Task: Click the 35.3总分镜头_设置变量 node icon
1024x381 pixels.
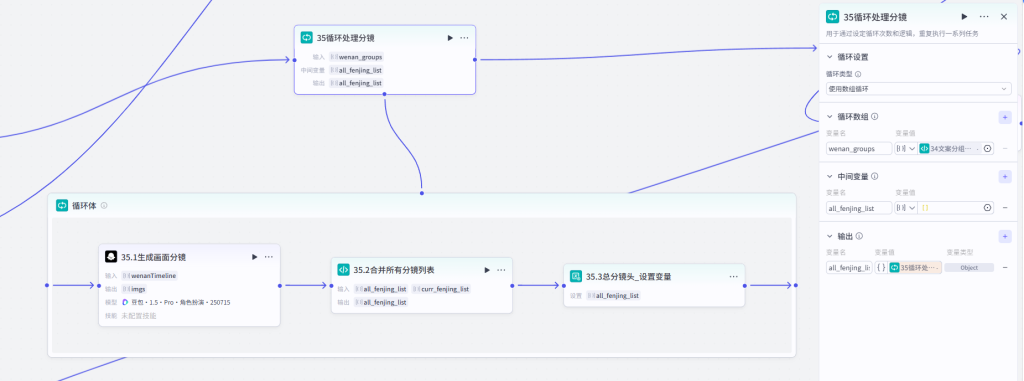Action: point(575,276)
